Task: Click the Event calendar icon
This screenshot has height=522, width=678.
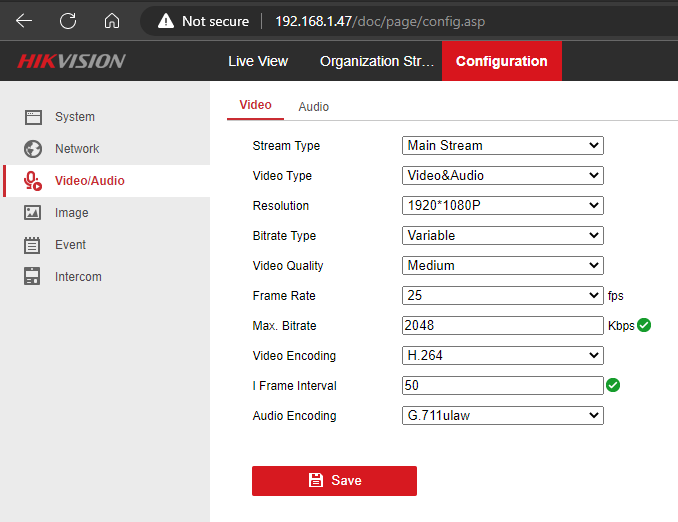Action: pos(33,245)
